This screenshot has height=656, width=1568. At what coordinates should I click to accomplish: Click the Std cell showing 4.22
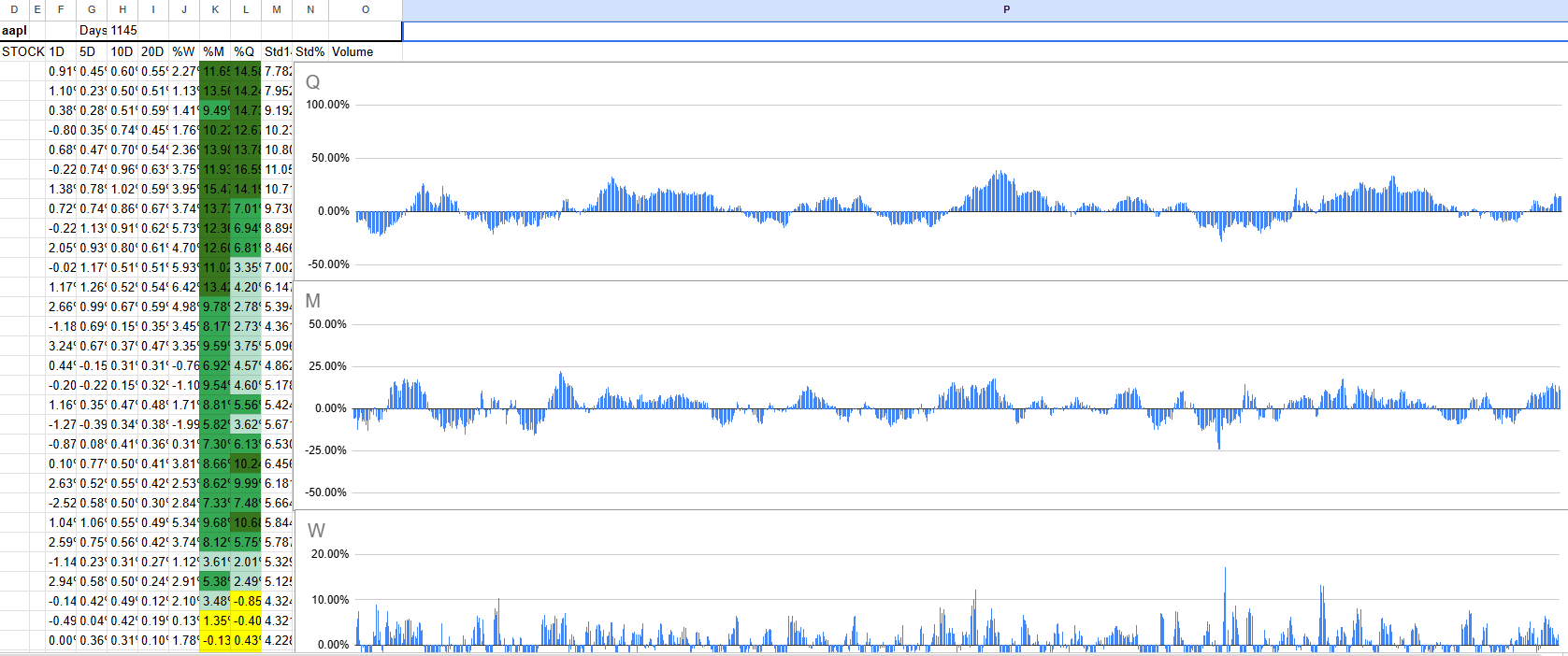277,640
